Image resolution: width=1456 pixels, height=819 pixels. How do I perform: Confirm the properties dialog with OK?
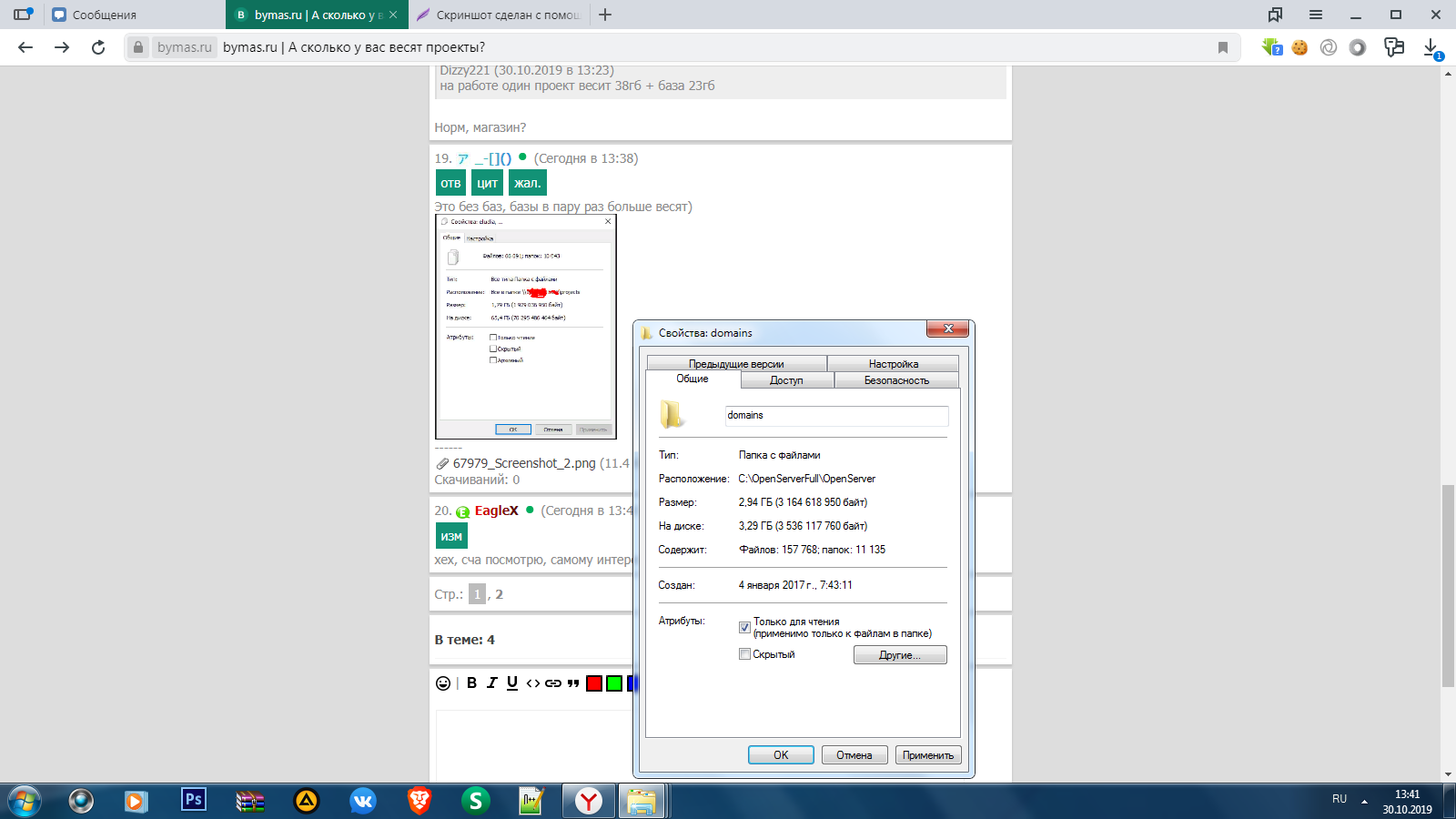[781, 755]
